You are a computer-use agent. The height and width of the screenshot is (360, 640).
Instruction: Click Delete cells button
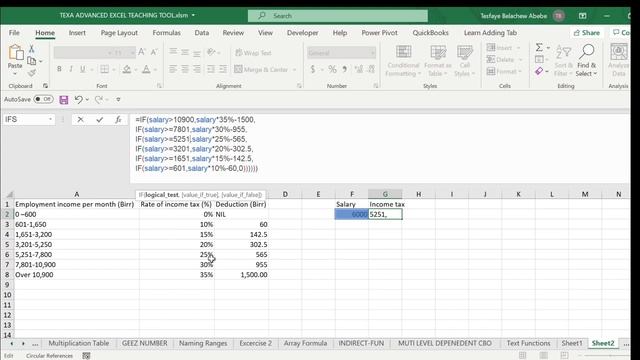(x=504, y=60)
